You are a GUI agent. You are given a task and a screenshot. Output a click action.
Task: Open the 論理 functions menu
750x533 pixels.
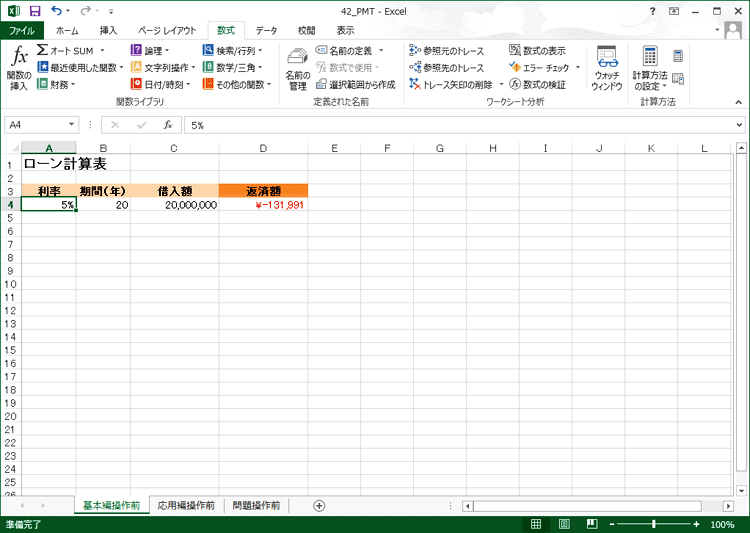(x=150, y=50)
